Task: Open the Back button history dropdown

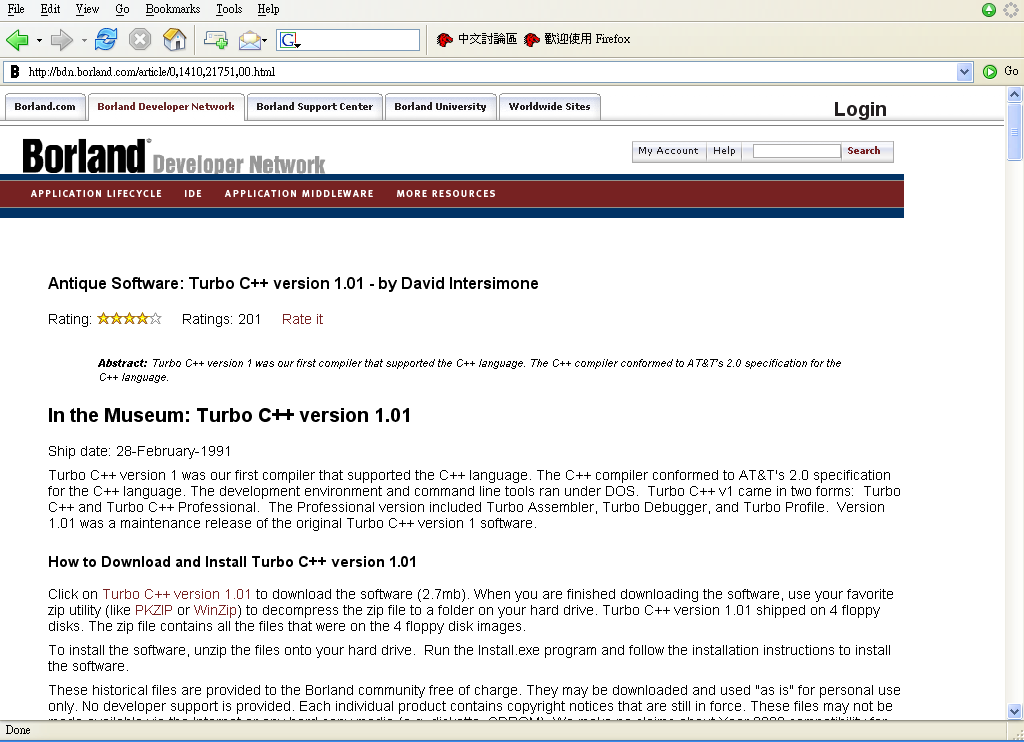Action: pos(39,40)
